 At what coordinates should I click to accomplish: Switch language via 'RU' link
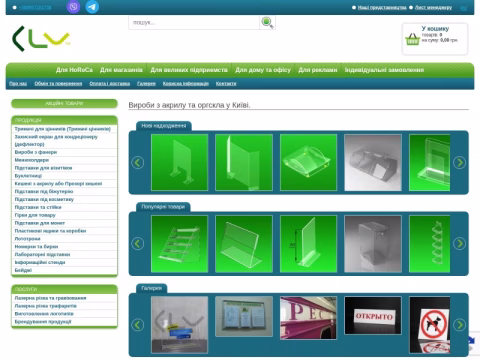click(463, 8)
